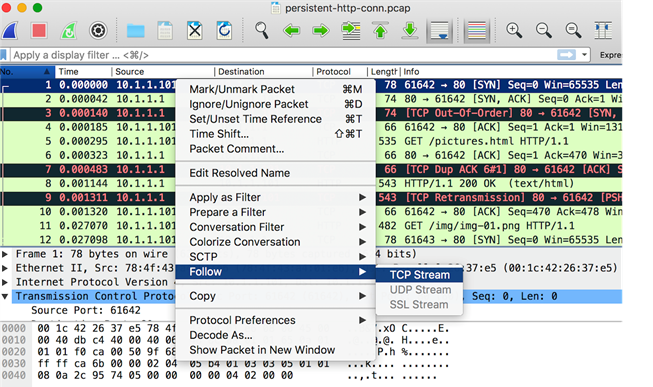Open the Expression filter builder
The width and height of the screenshot is (653, 387).
coord(610,55)
